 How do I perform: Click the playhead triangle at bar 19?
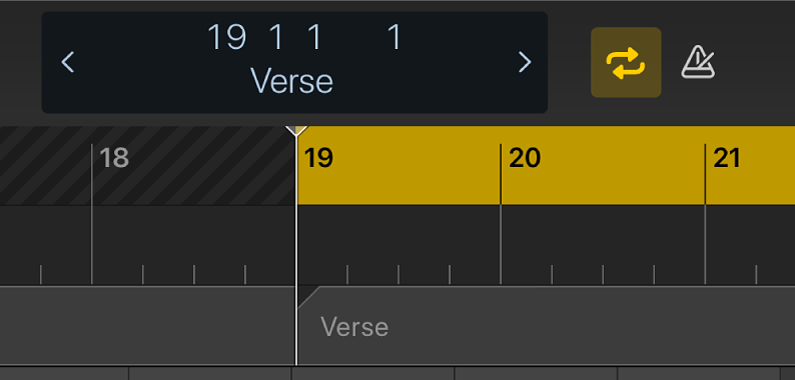tap(296, 131)
